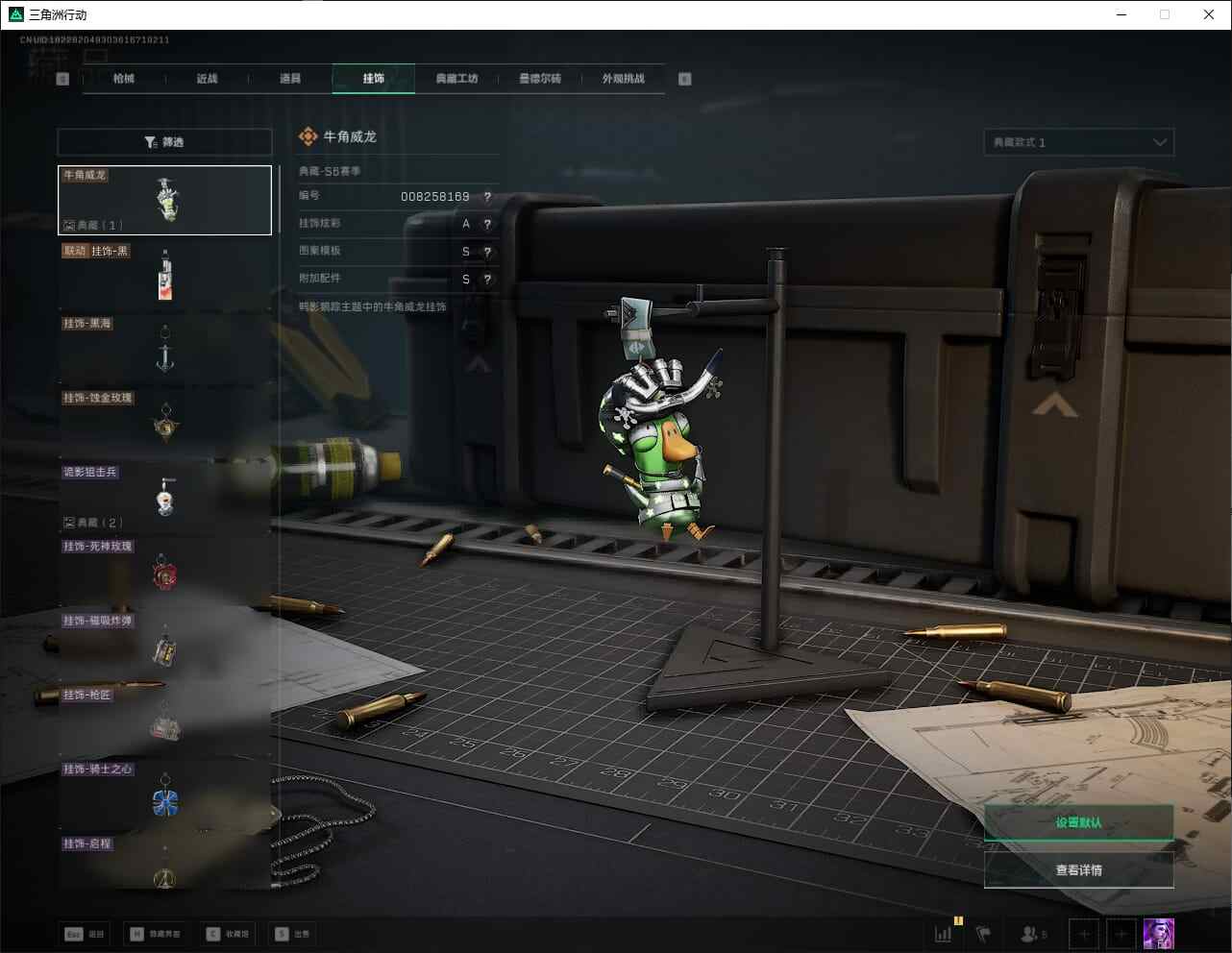Image resolution: width=1232 pixels, height=953 pixels.
Task: Go to the 外观挑战 tab
Action: (623, 79)
